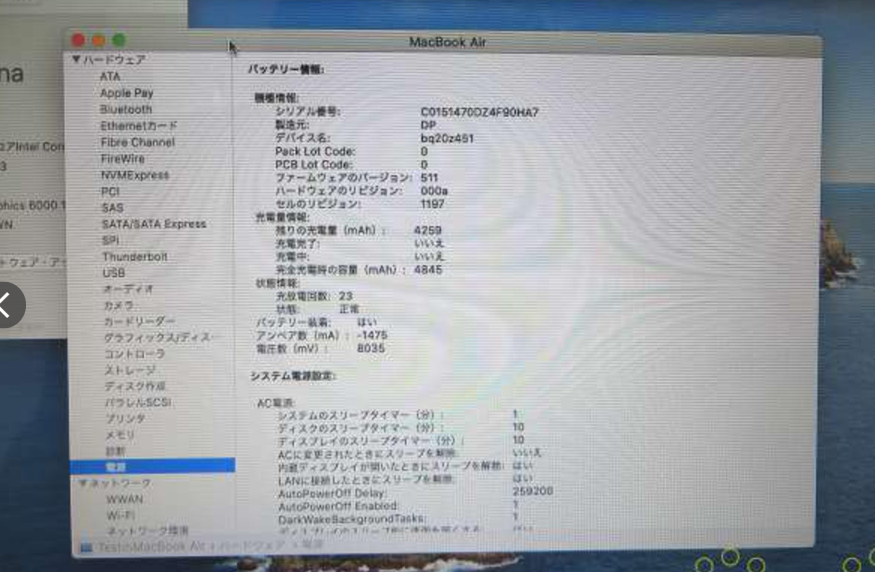Viewport: 875px width, 572px height.
Task: Select USB in the sidebar
Action: point(114,273)
